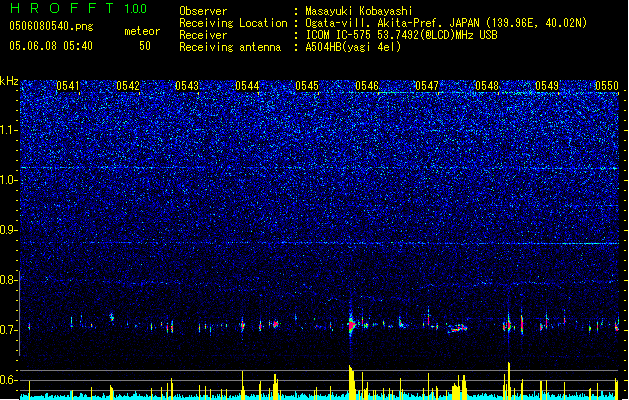Viewport: 629px width, 400px height.
Task: Click the 0548 time marker
Action: click(487, 86)
